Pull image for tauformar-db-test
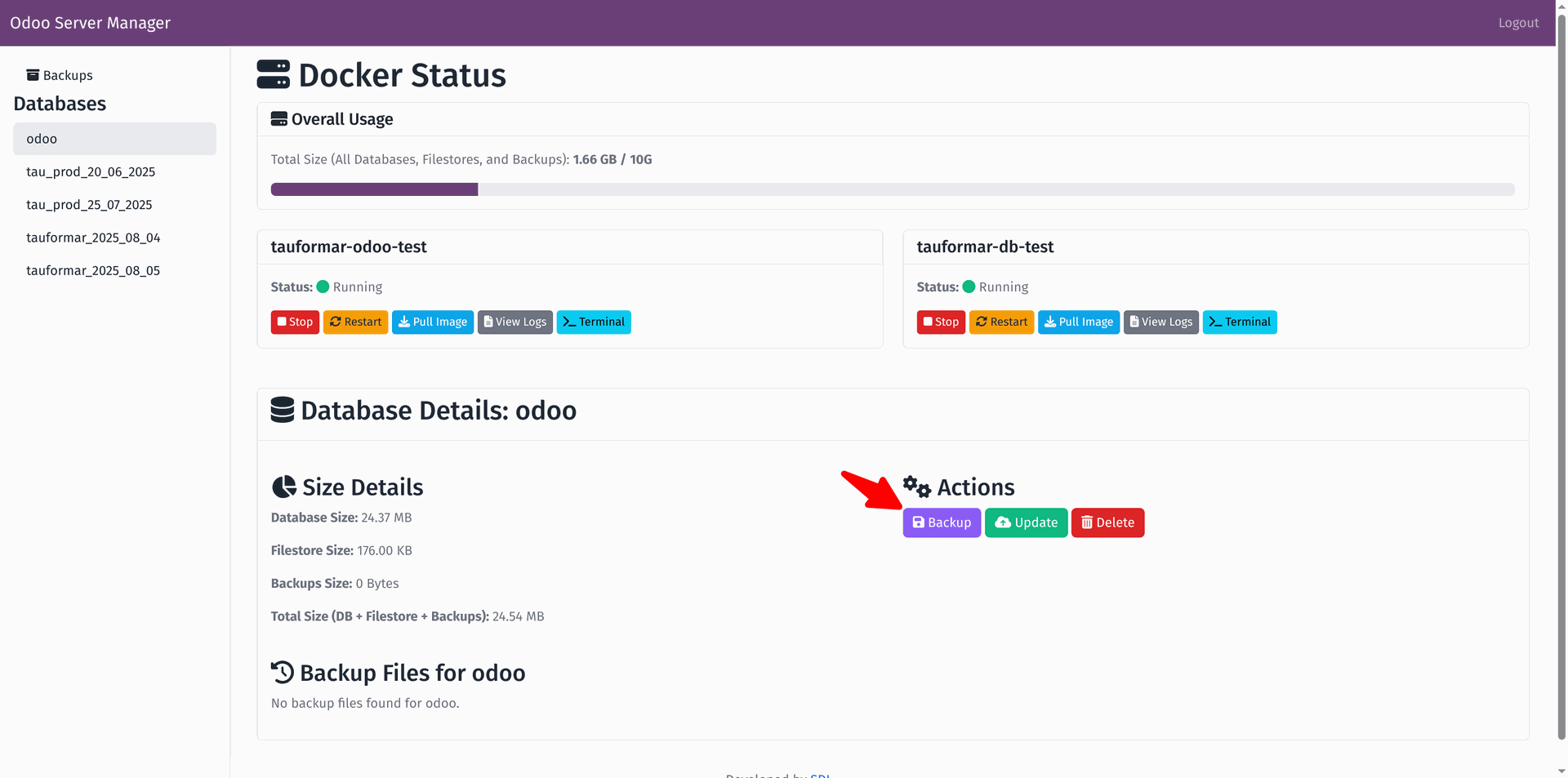The height and width of the screenshot is (778, 1568). click(1078, 322)
